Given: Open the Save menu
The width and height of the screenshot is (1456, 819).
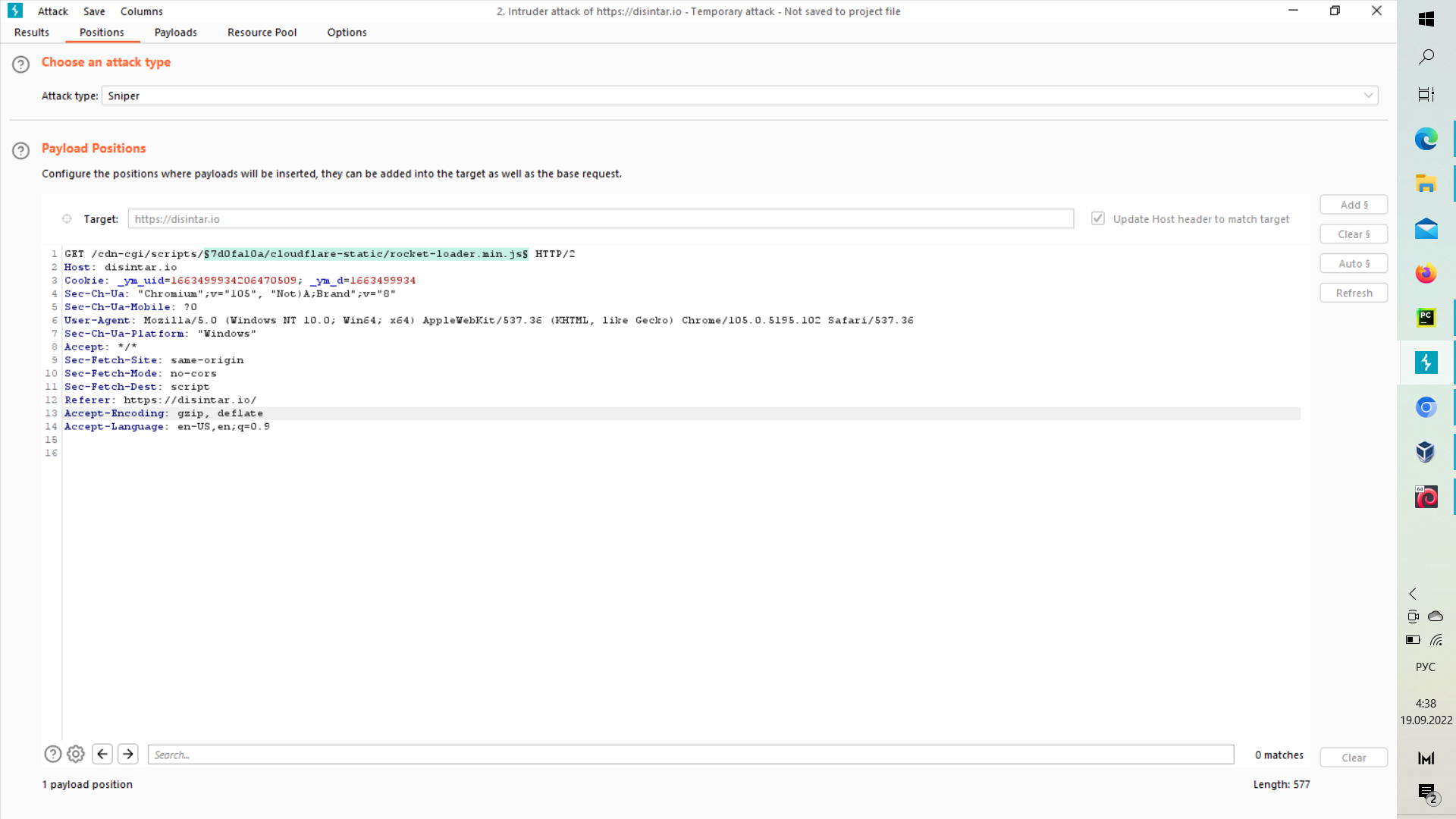Looking at the screenshot, I should point(94,11).
